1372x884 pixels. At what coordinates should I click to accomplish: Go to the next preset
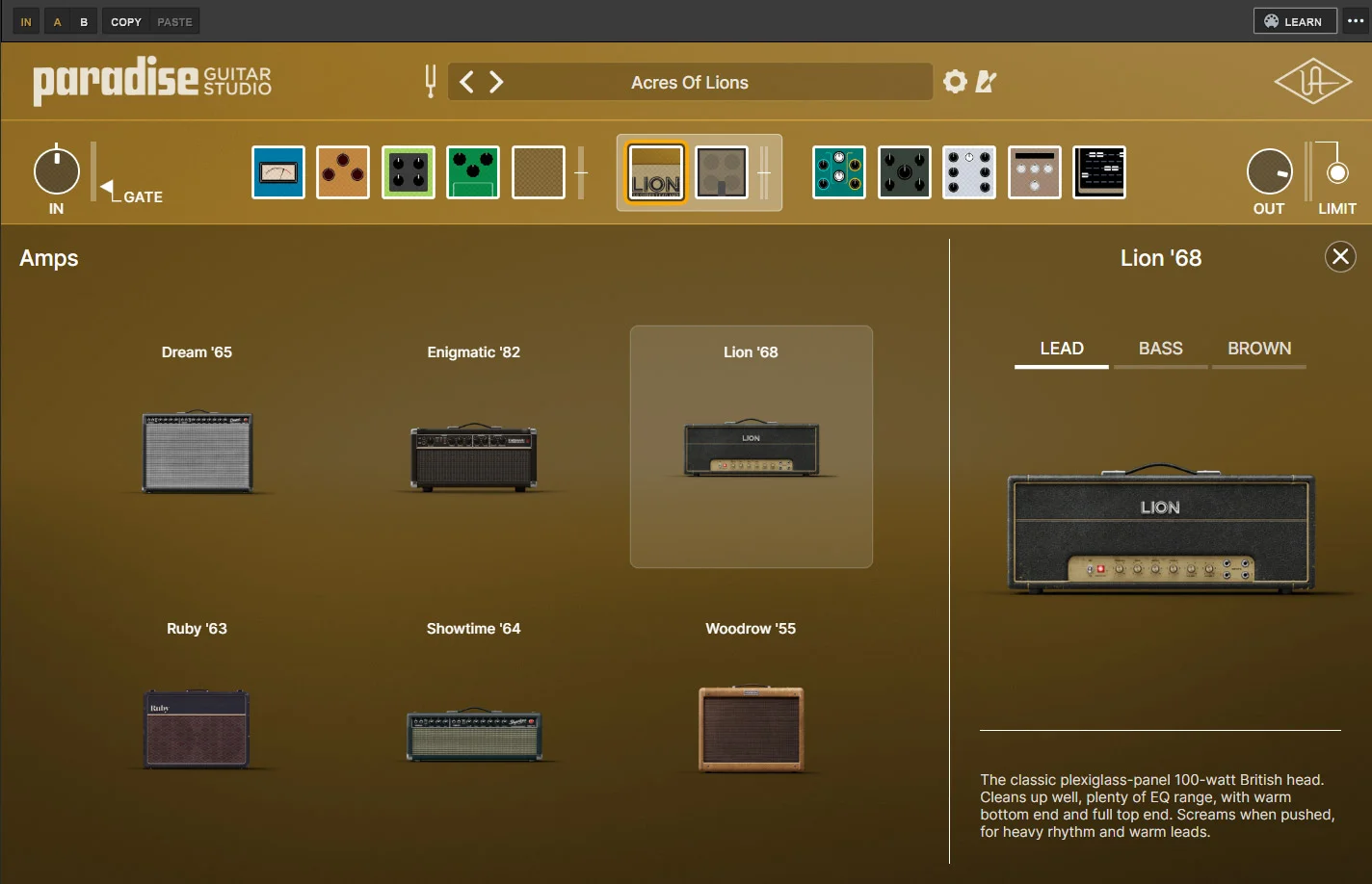tap(496, 82)
